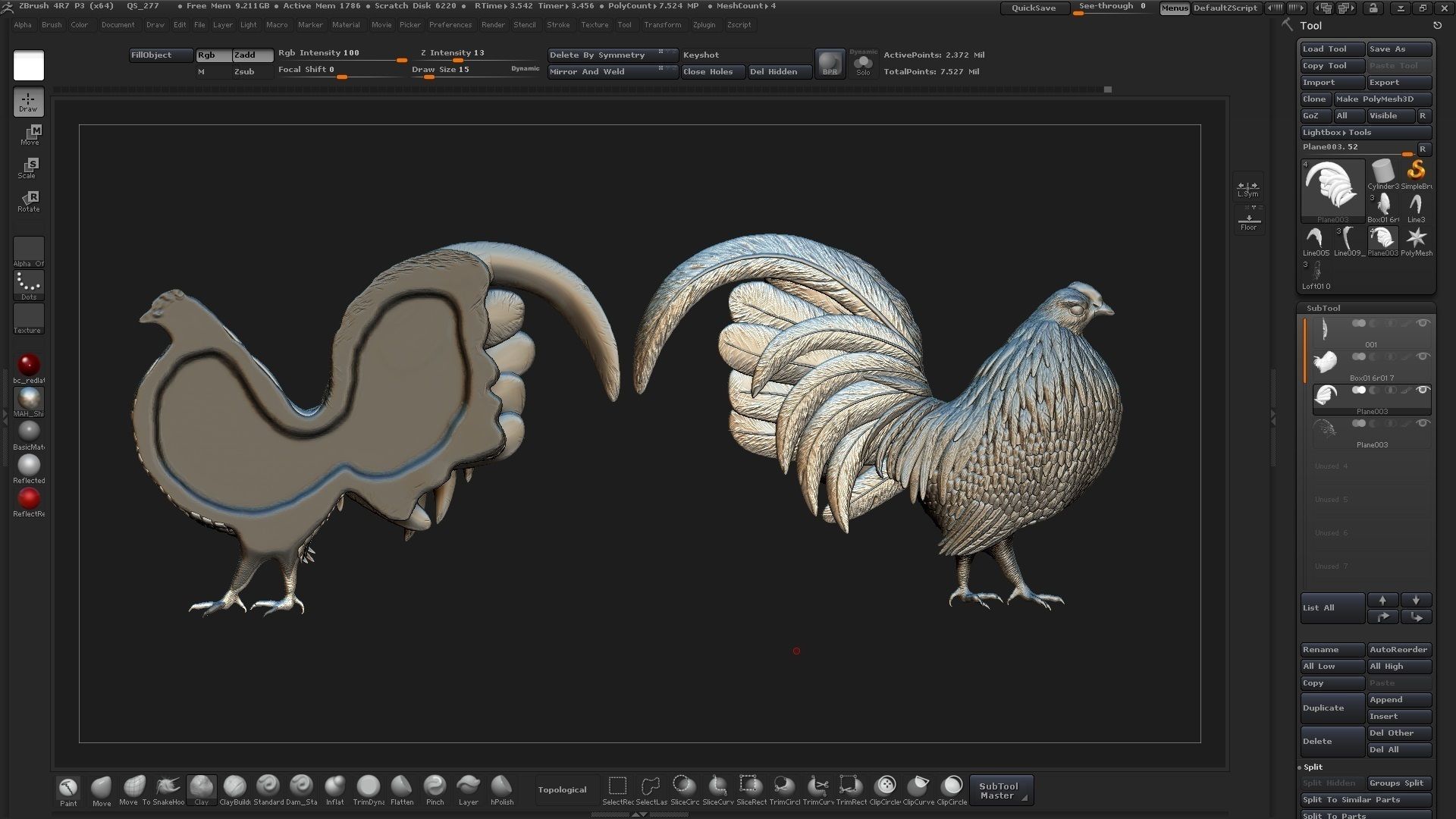Select the Flatten brush
Viewport: 1456px width, 819px height.
click(x=401, y=790)
